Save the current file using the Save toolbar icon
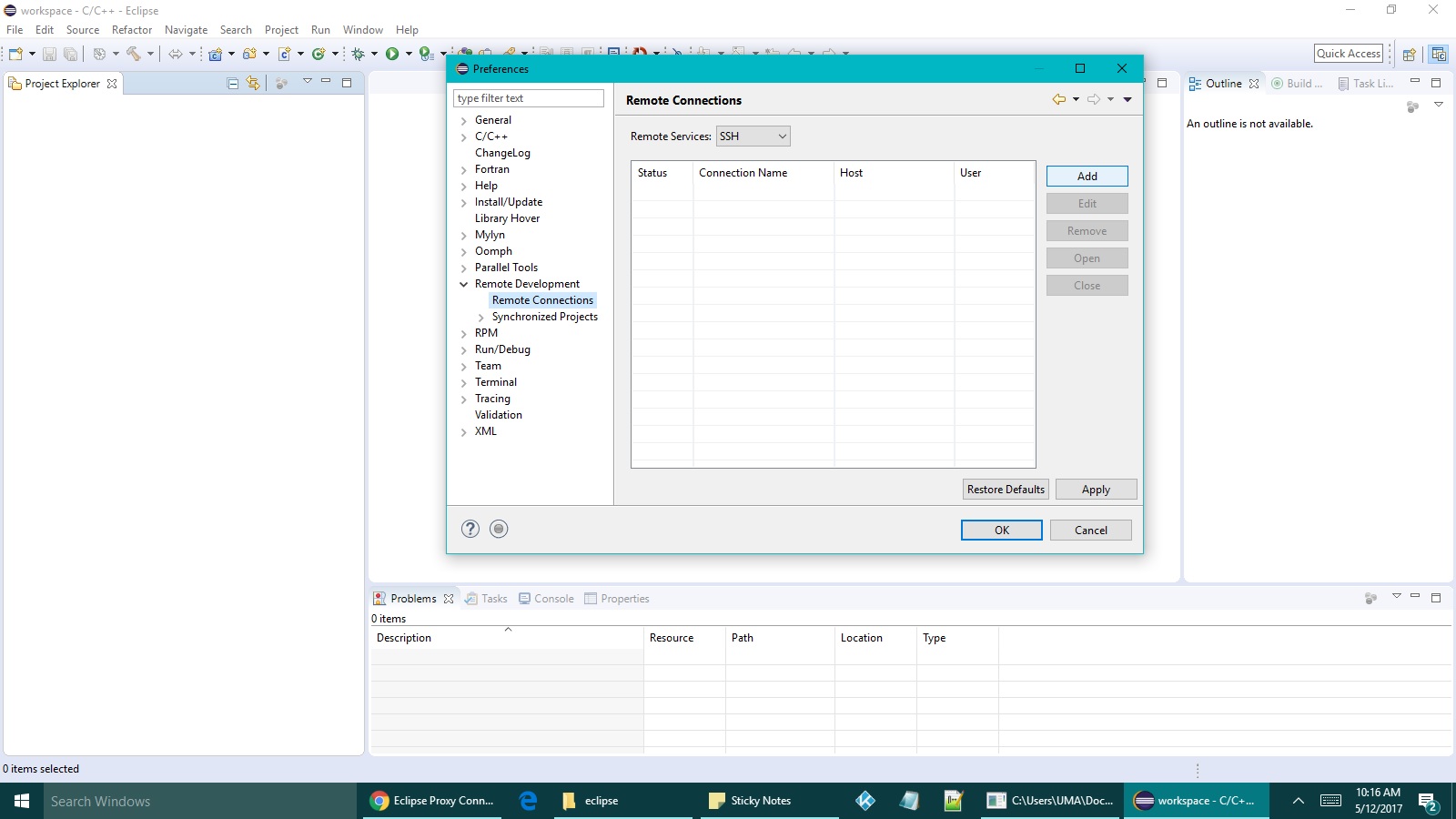The width and height of the screenshot is (1456, 819). [51, 54]
